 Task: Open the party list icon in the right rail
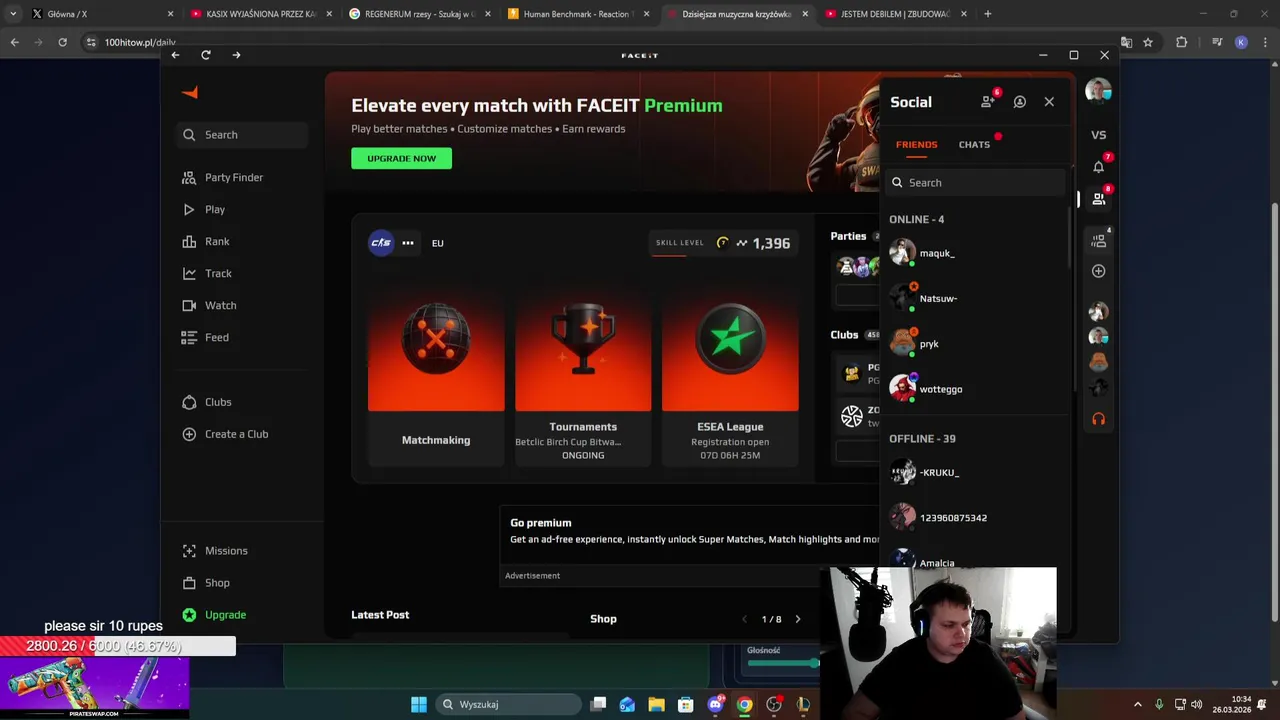click(1098, 241)
